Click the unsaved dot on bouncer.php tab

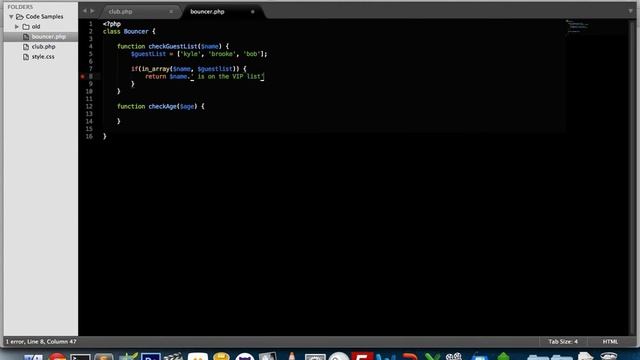253,11
